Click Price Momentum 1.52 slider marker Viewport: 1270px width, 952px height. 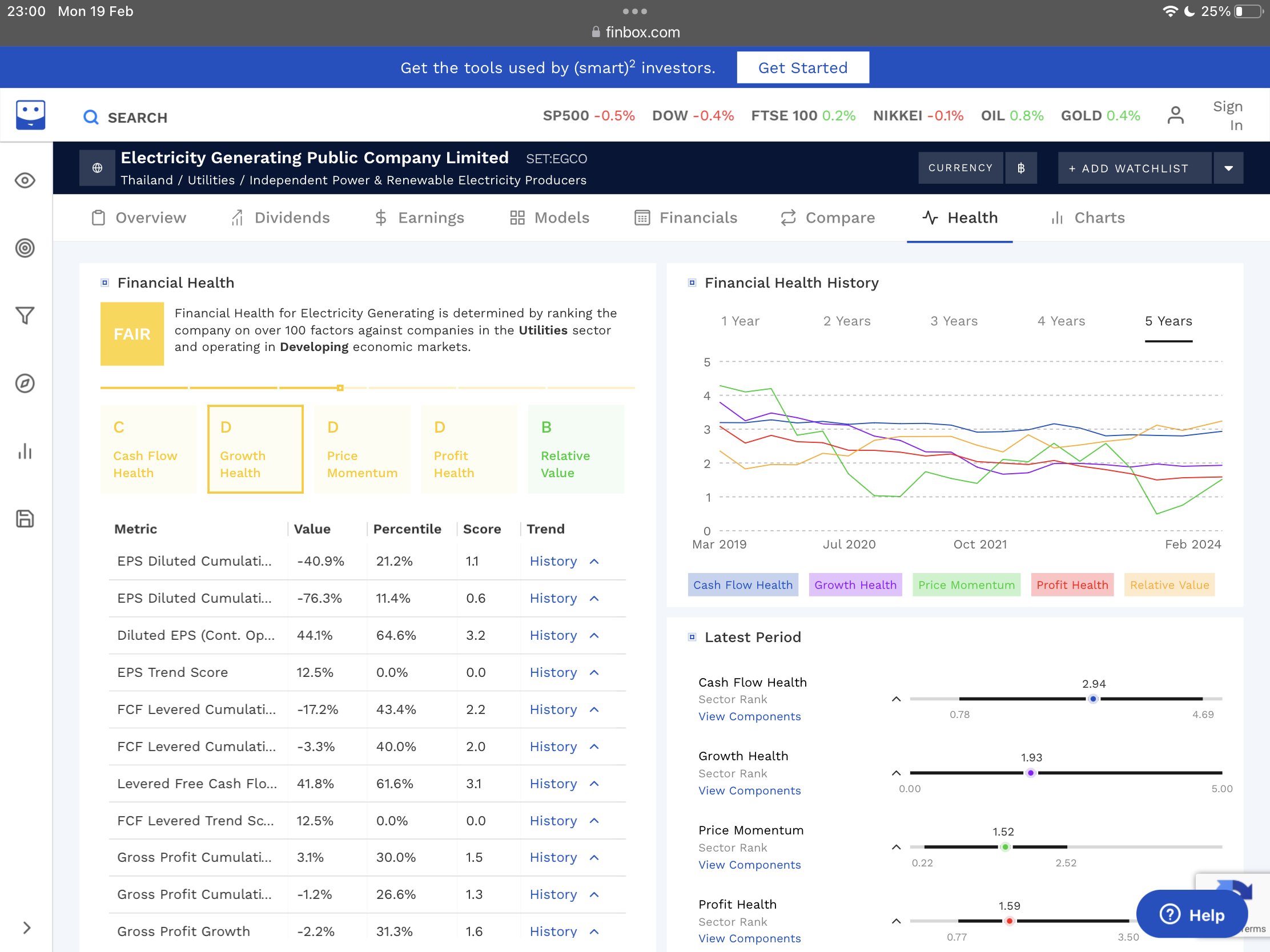pos(1004,847)
